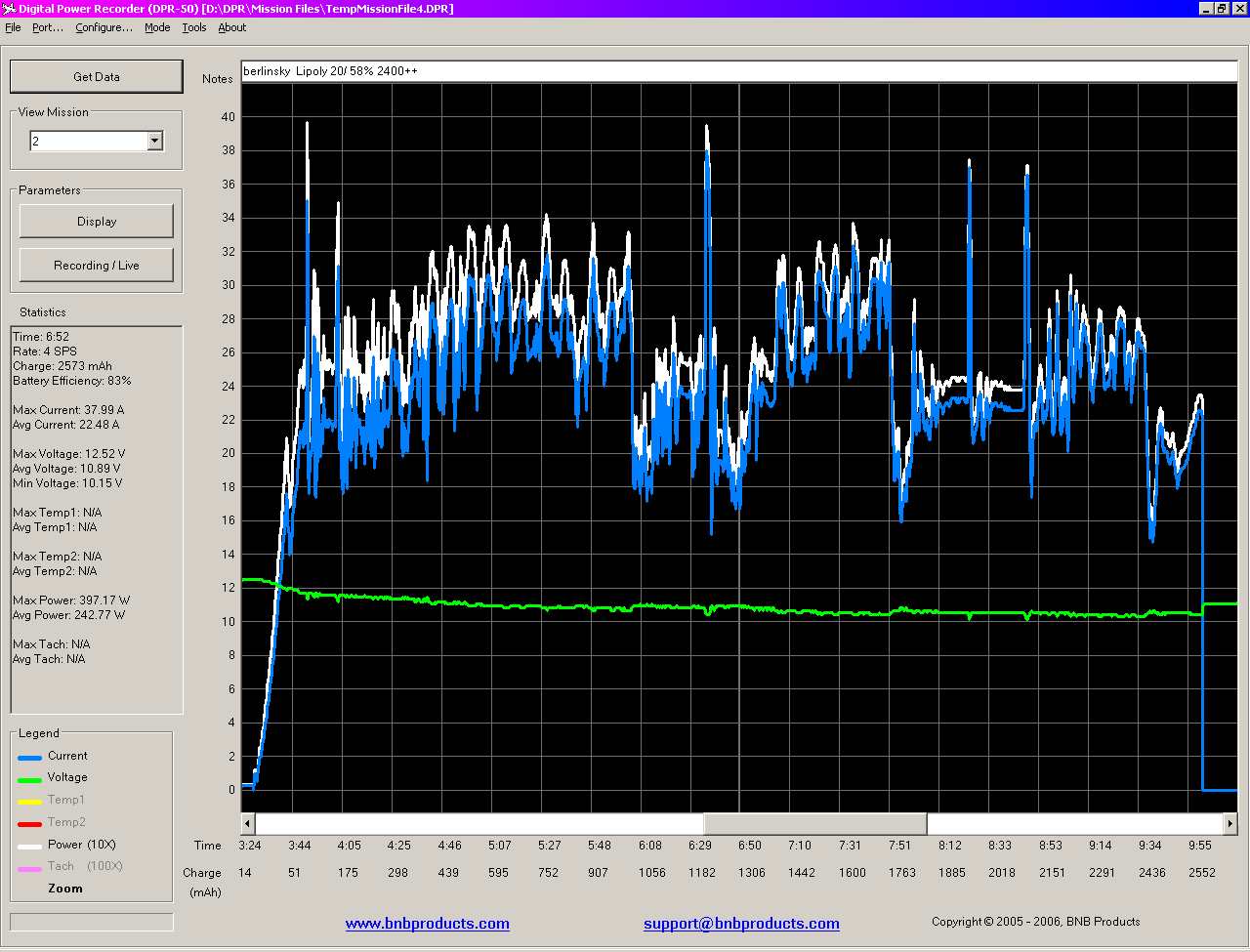Click the Max Current: 37.99 A statistic
1250x952 pixels.
click(68, 410)
